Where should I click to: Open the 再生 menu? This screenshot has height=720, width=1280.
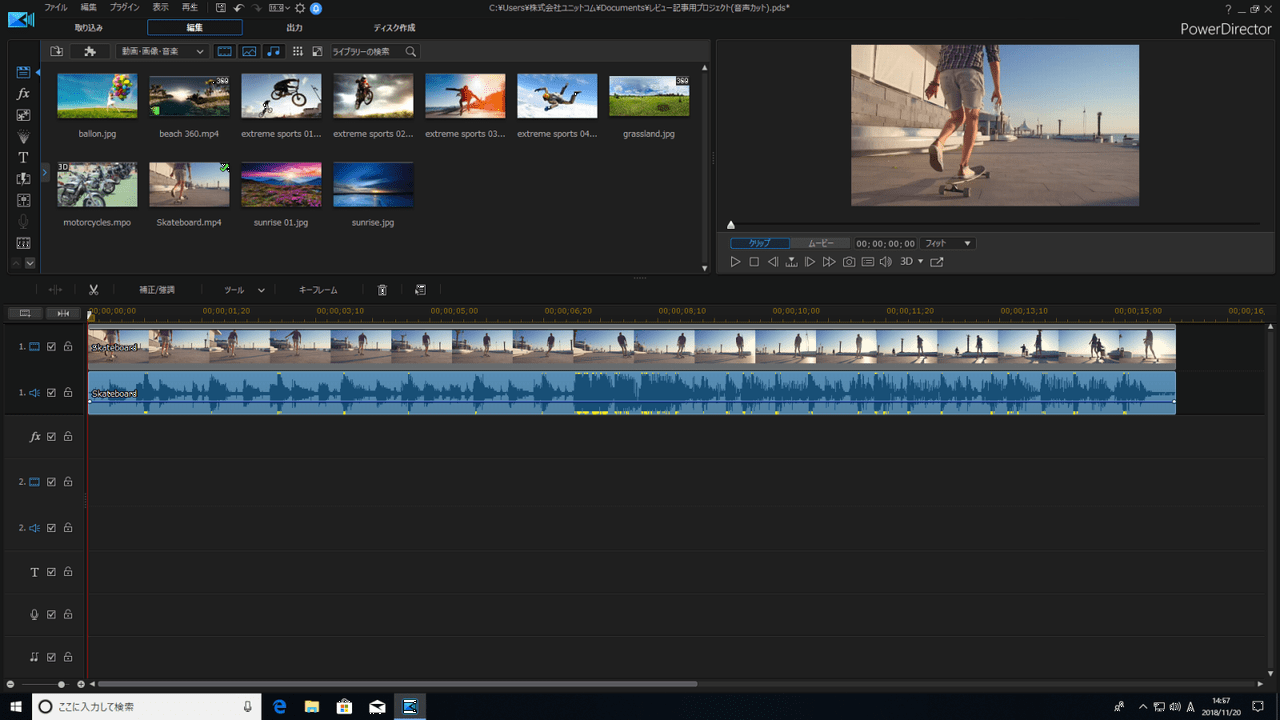[190, 7]
